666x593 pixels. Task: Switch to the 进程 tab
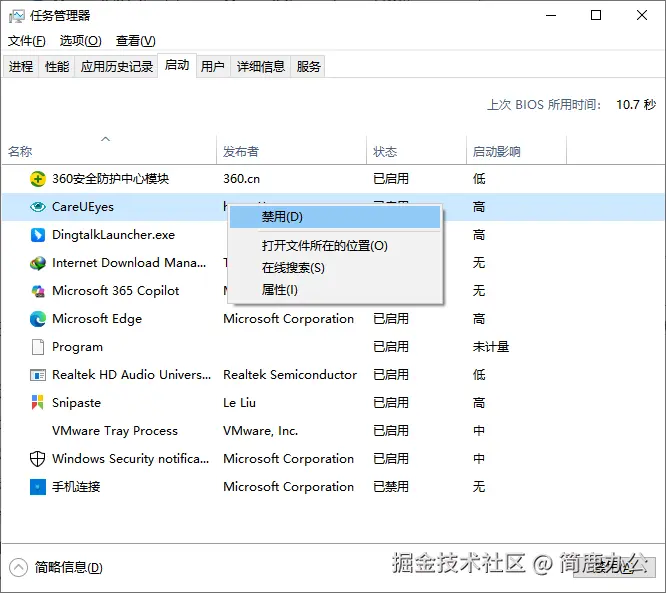pyautogui.click(x=21, y=66)
